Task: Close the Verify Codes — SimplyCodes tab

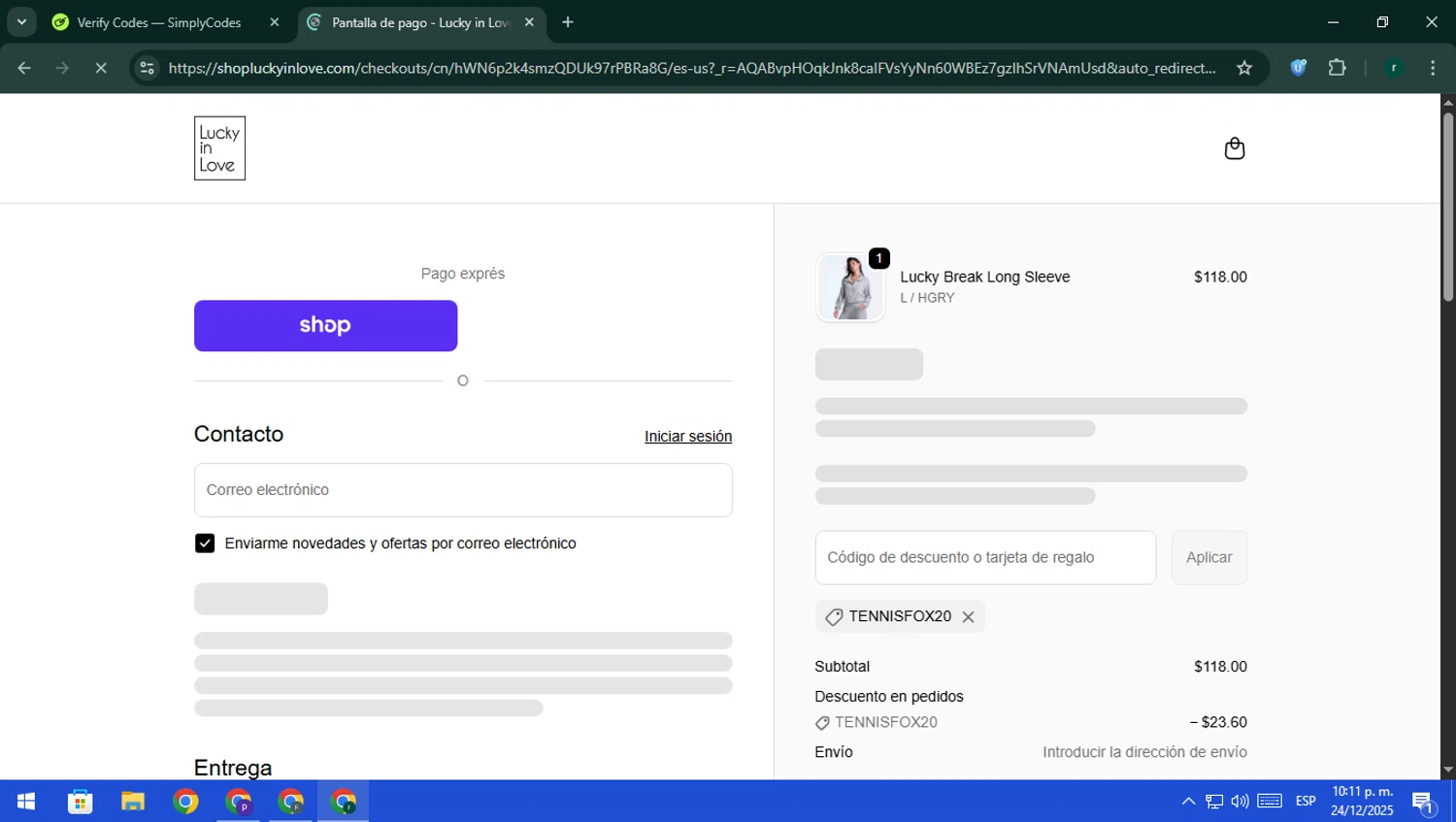Action: pyautogui.click(x=275, y=22)
